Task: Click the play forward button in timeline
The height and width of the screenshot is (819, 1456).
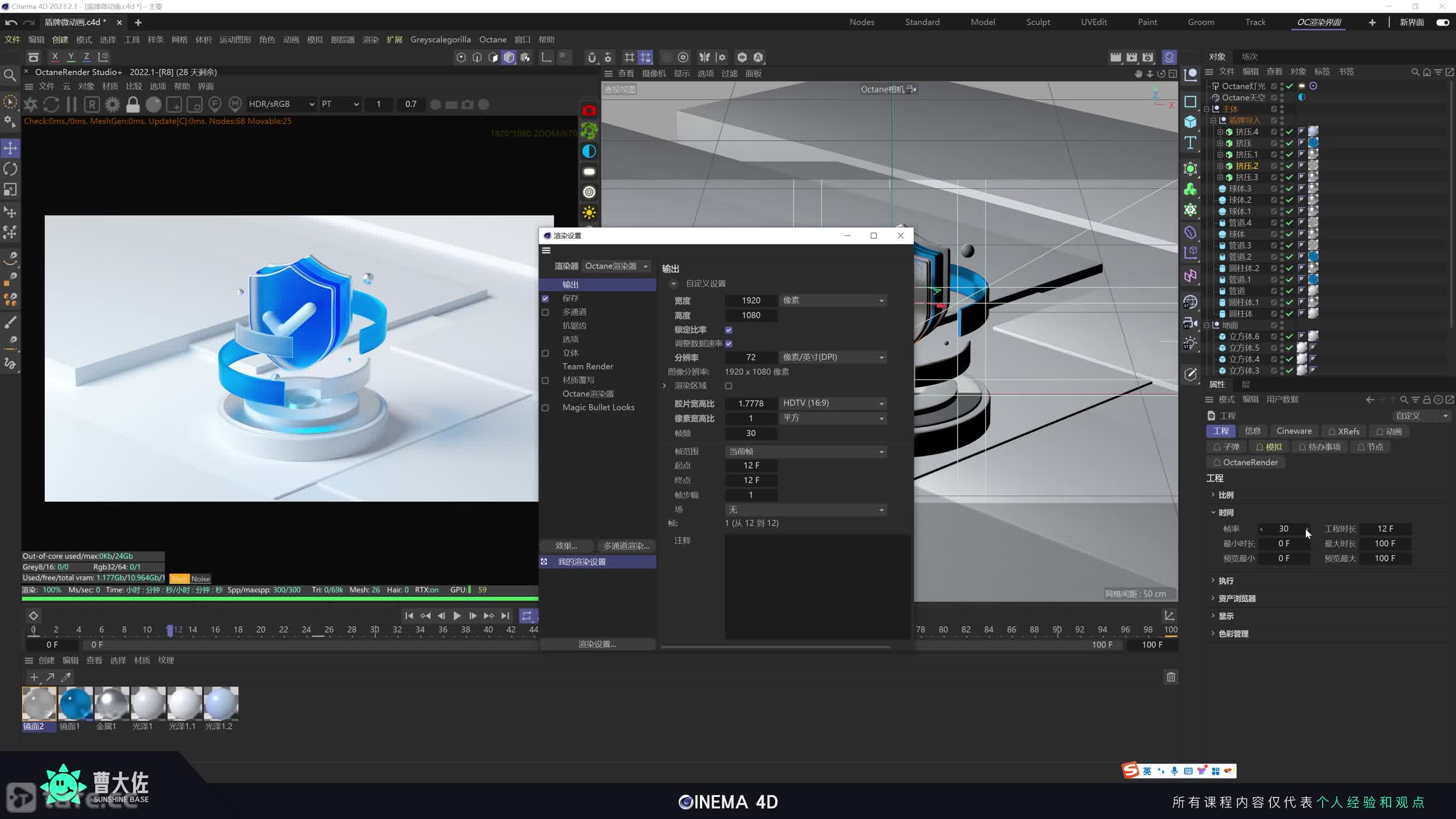Action: 457,615
